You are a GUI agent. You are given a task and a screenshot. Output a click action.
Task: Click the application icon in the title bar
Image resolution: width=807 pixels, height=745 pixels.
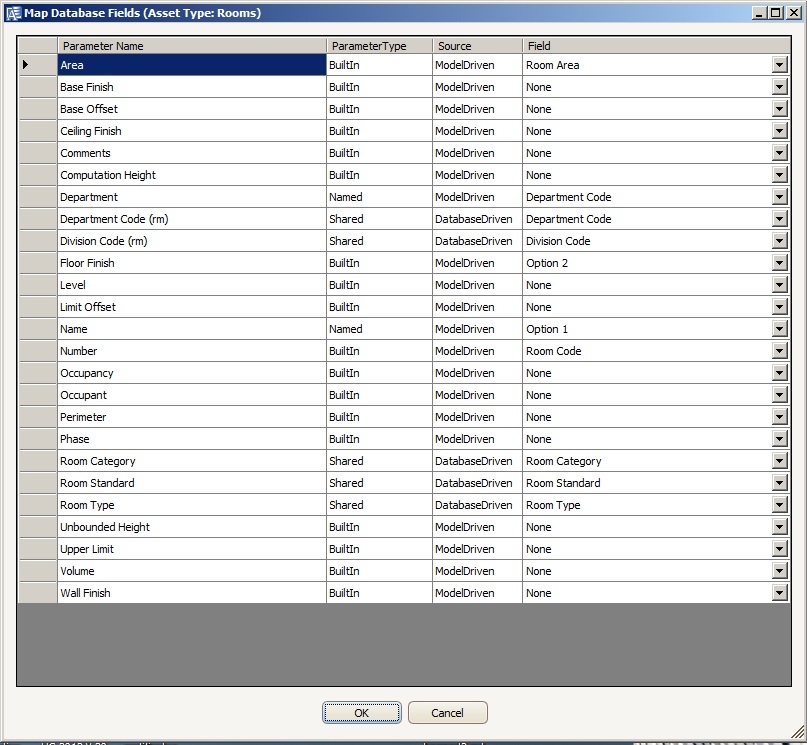coord(12,12)
